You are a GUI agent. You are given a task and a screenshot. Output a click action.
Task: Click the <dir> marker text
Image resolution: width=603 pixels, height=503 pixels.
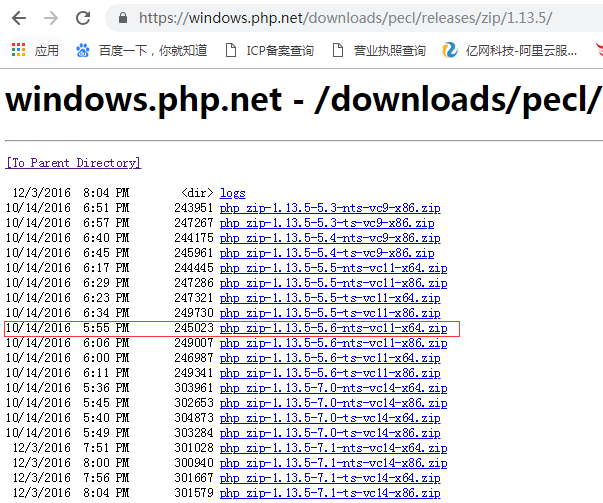(197, 193)
